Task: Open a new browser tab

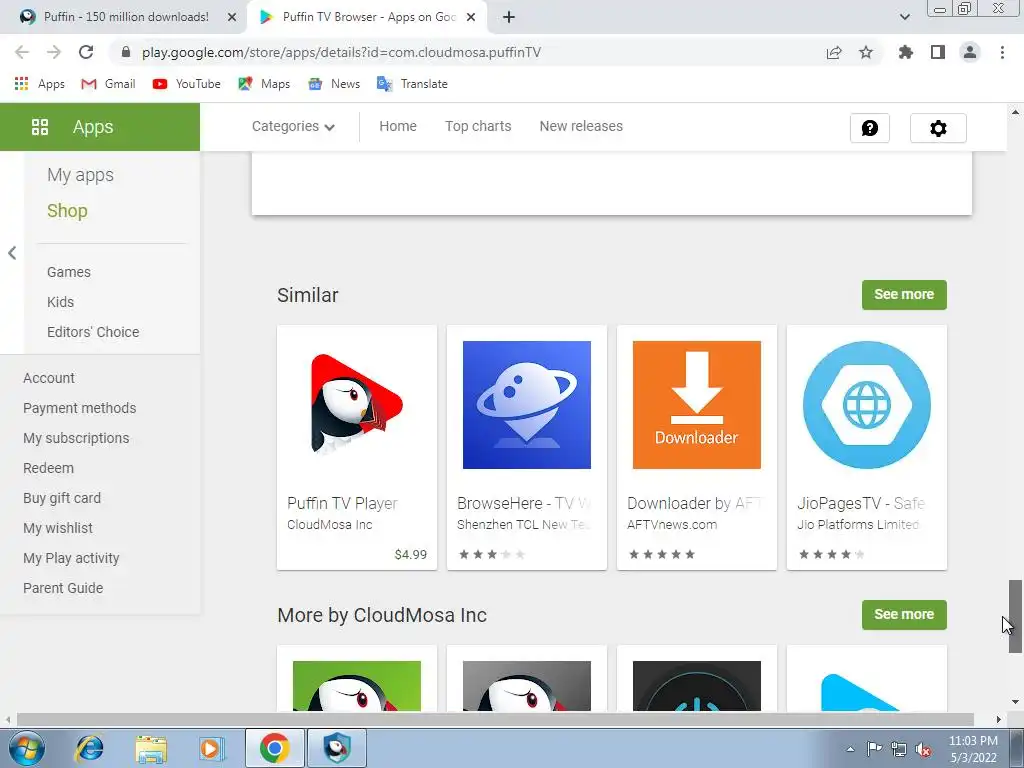Action: pos(509,17)
